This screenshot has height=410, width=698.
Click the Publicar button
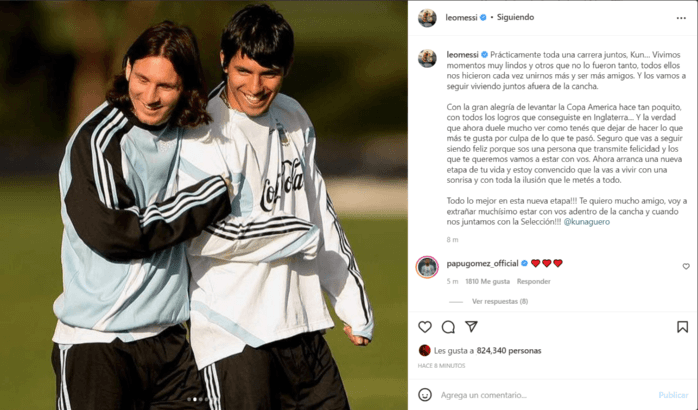[x=673, y=395]
